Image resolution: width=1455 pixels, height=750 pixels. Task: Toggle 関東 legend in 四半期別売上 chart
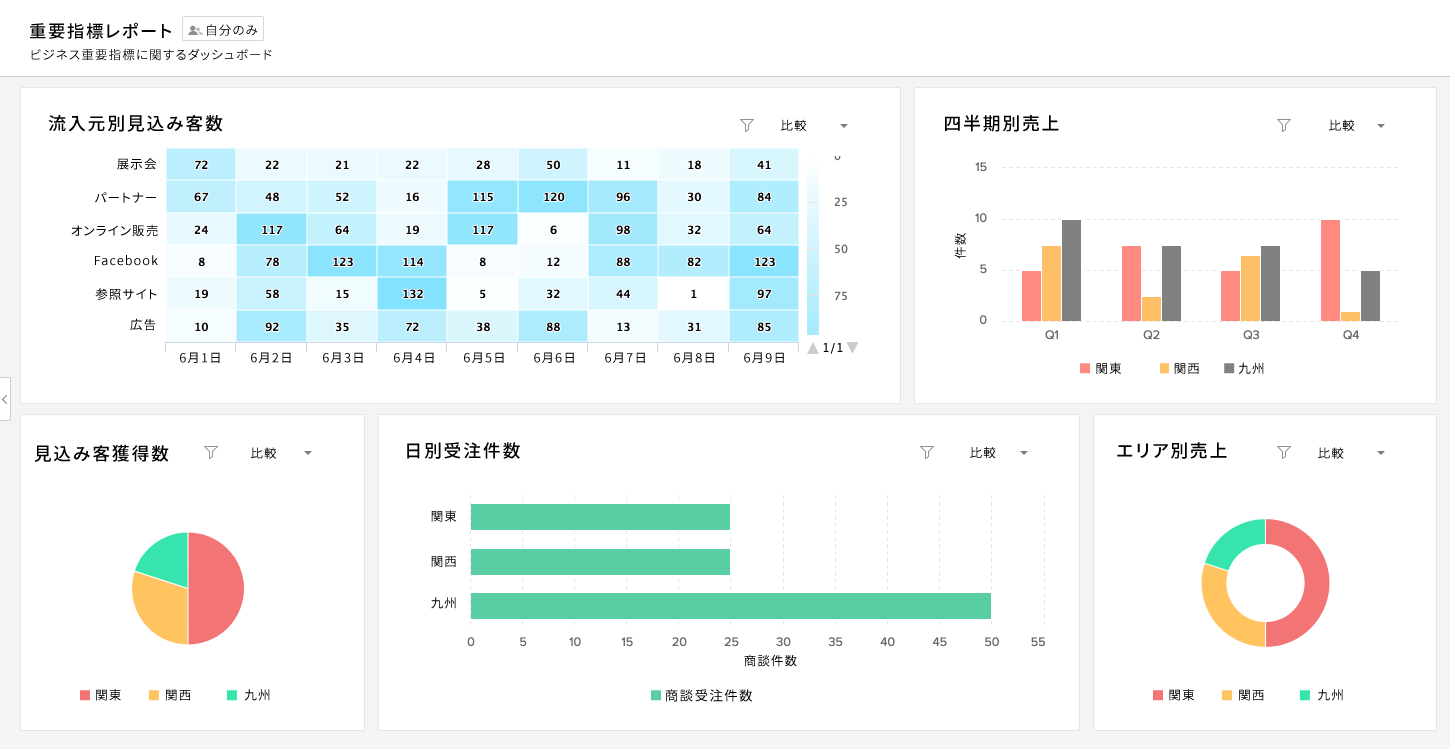click(1100, 369)
